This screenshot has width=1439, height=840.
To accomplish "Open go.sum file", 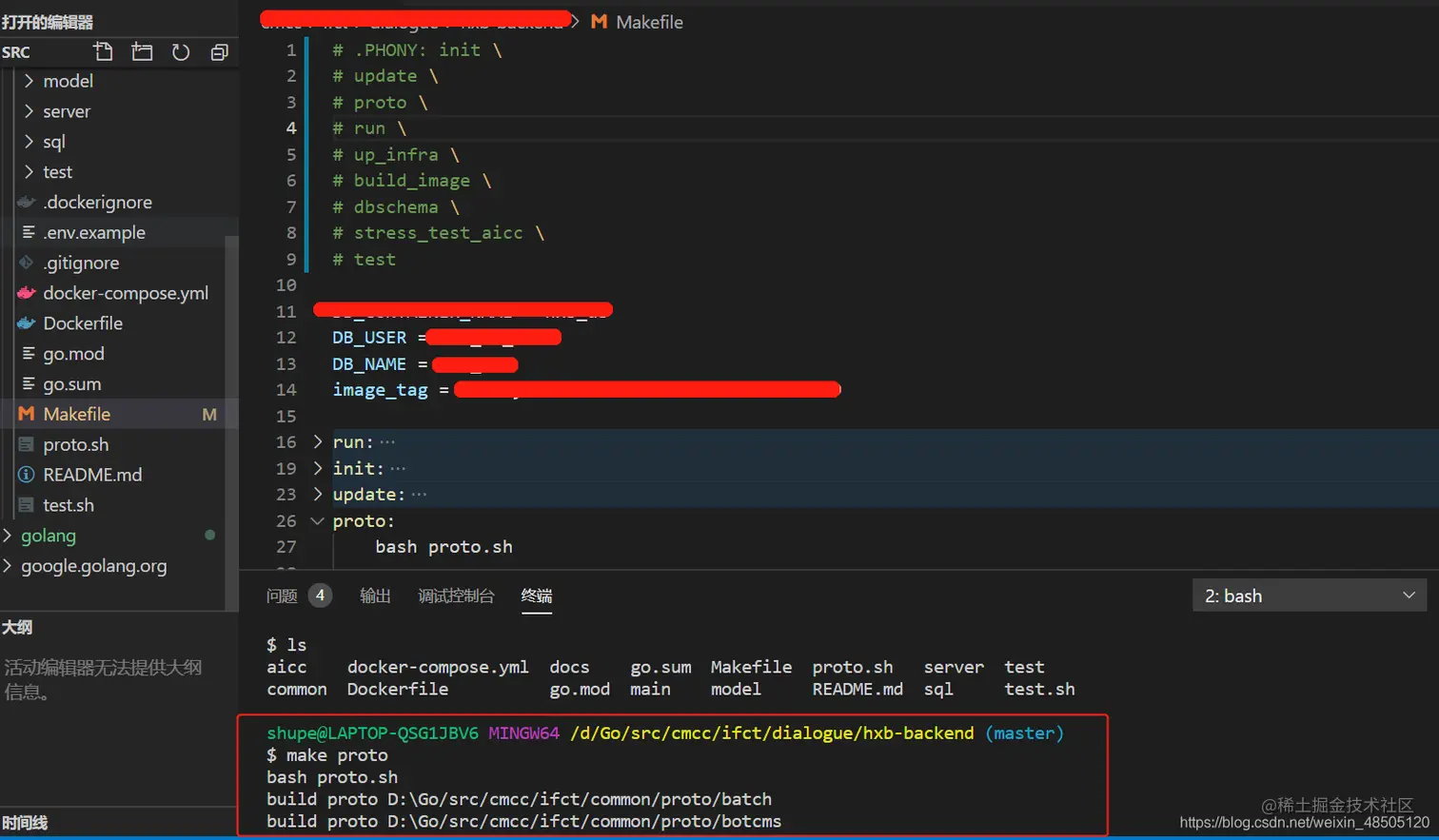I will (x=71, y=383).
